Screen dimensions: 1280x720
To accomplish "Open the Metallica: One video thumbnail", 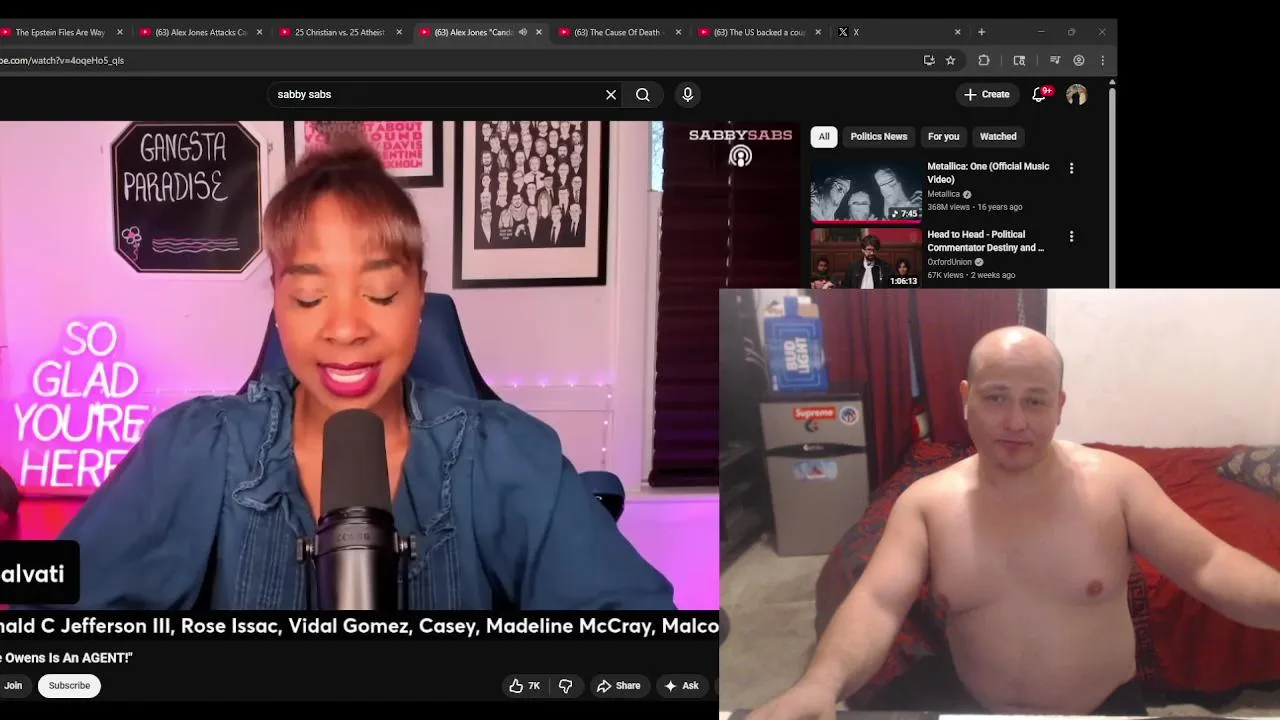I will coord(866,190).
